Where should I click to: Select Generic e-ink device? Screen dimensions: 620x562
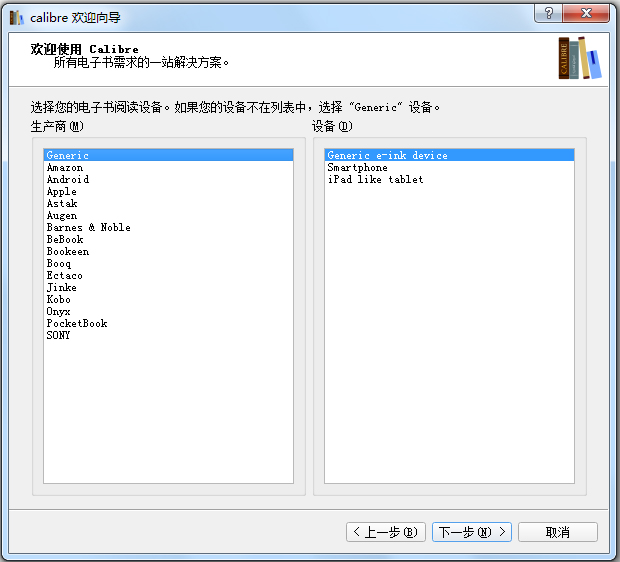coord(449,155)
